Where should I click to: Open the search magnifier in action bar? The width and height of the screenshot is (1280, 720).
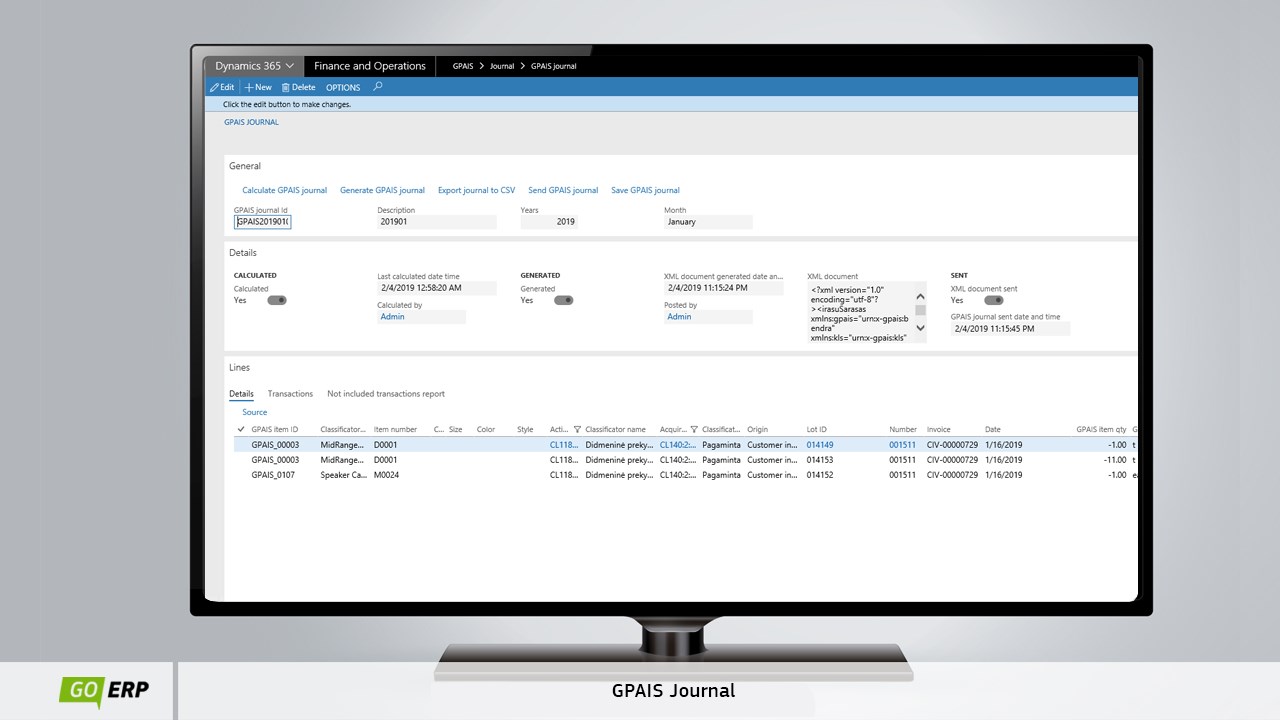378,87
